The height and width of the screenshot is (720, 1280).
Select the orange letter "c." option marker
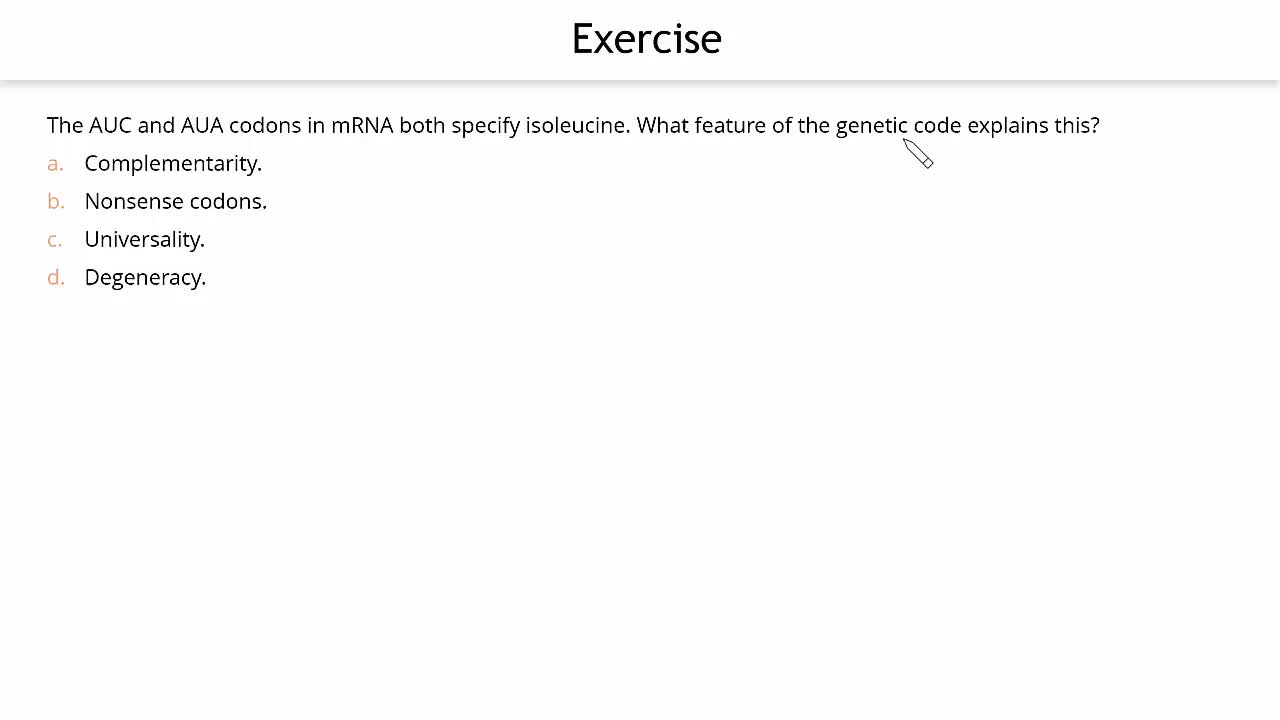tap(55, 240)
